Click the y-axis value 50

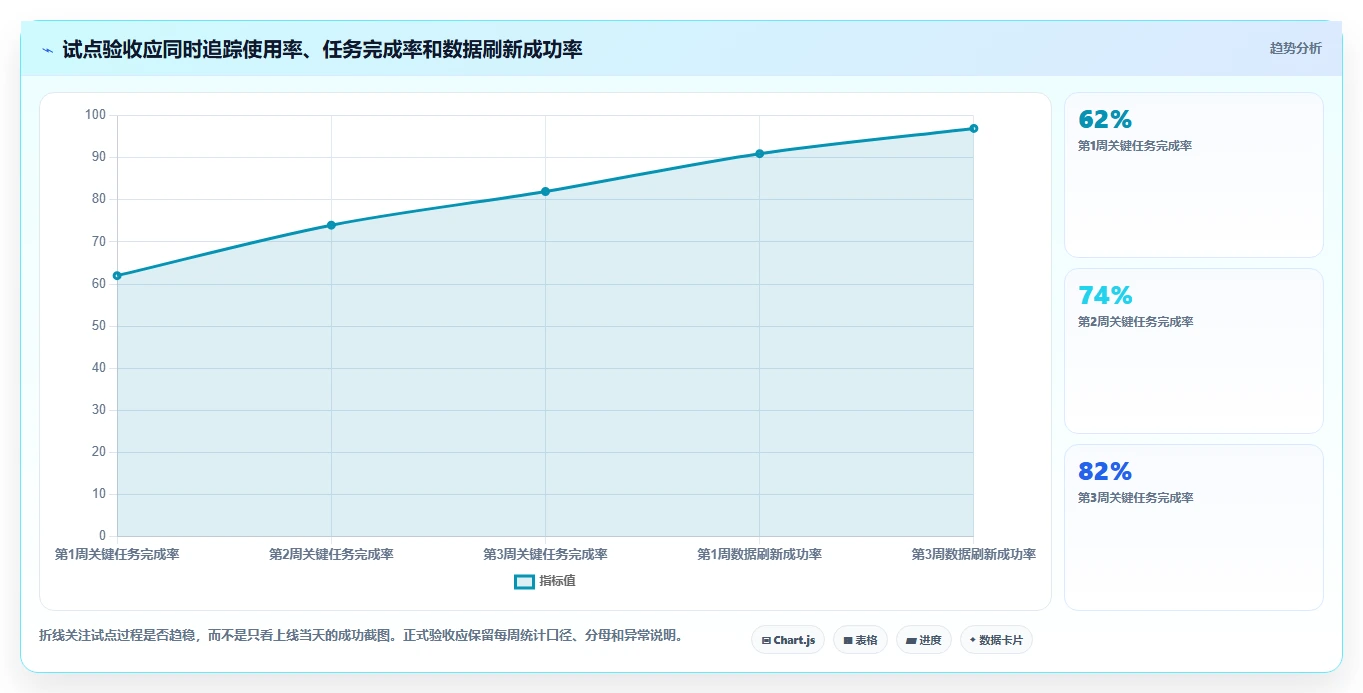click(x=98, y=326)
